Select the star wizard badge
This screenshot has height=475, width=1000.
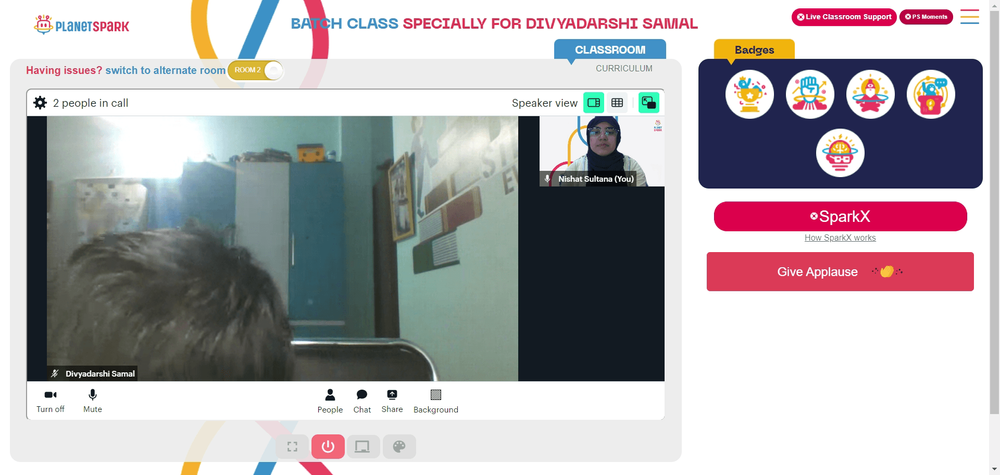(x=870, y=94)
